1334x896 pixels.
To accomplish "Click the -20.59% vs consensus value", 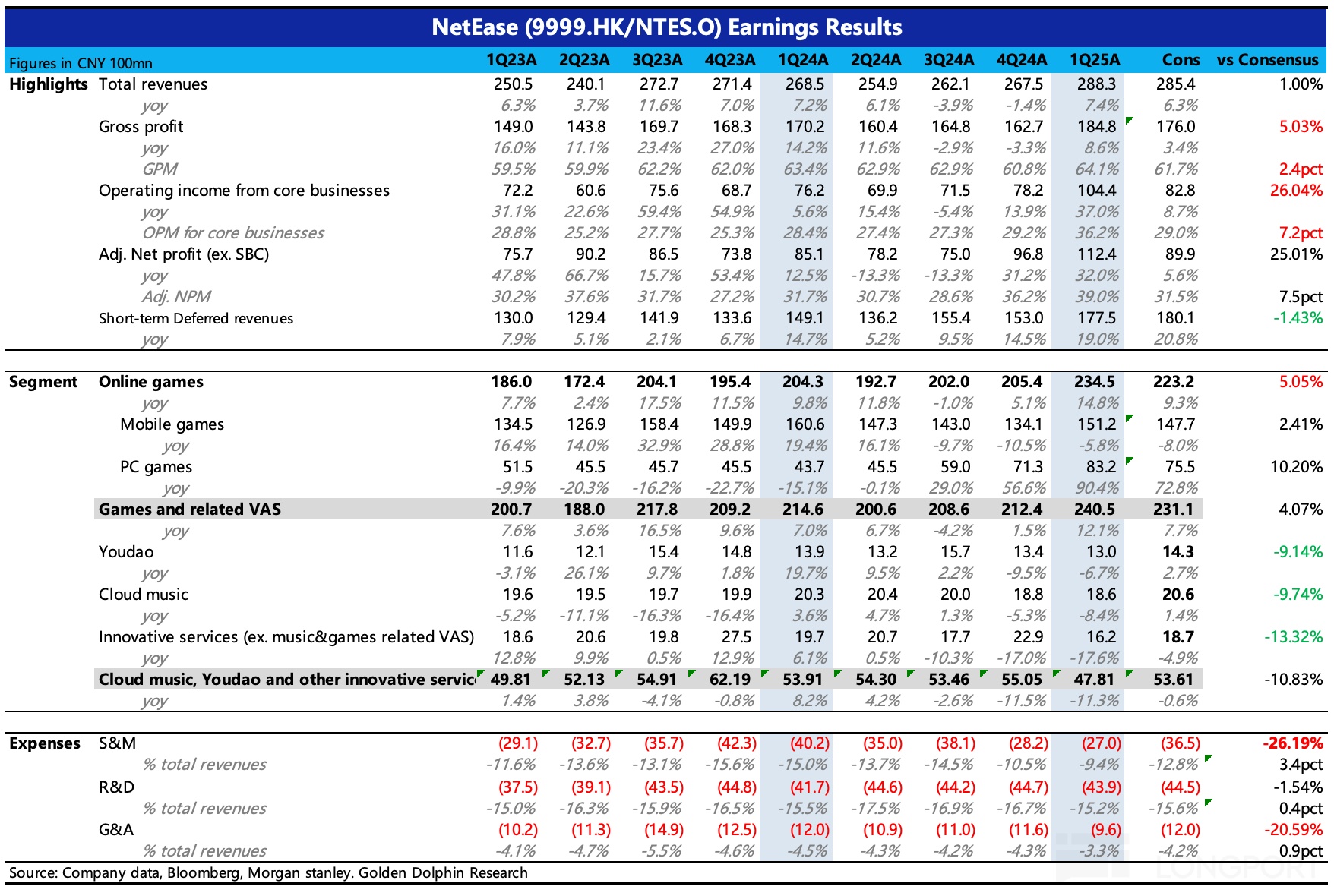I will (x=1293, y=830).
